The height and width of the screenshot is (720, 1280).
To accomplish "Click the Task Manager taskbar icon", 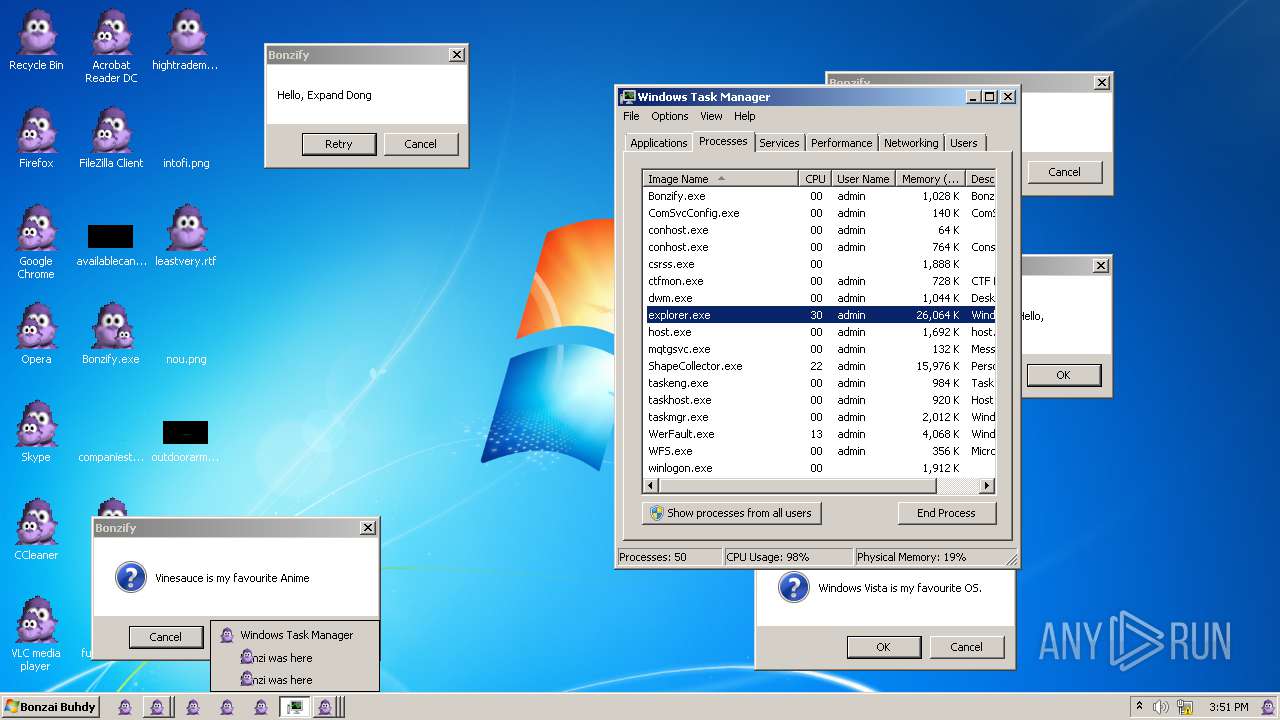I will [294, 707].
